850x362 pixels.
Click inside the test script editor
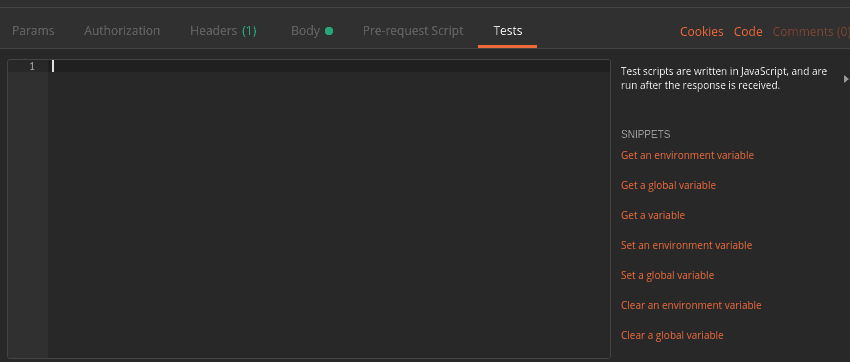pos(329,209)
